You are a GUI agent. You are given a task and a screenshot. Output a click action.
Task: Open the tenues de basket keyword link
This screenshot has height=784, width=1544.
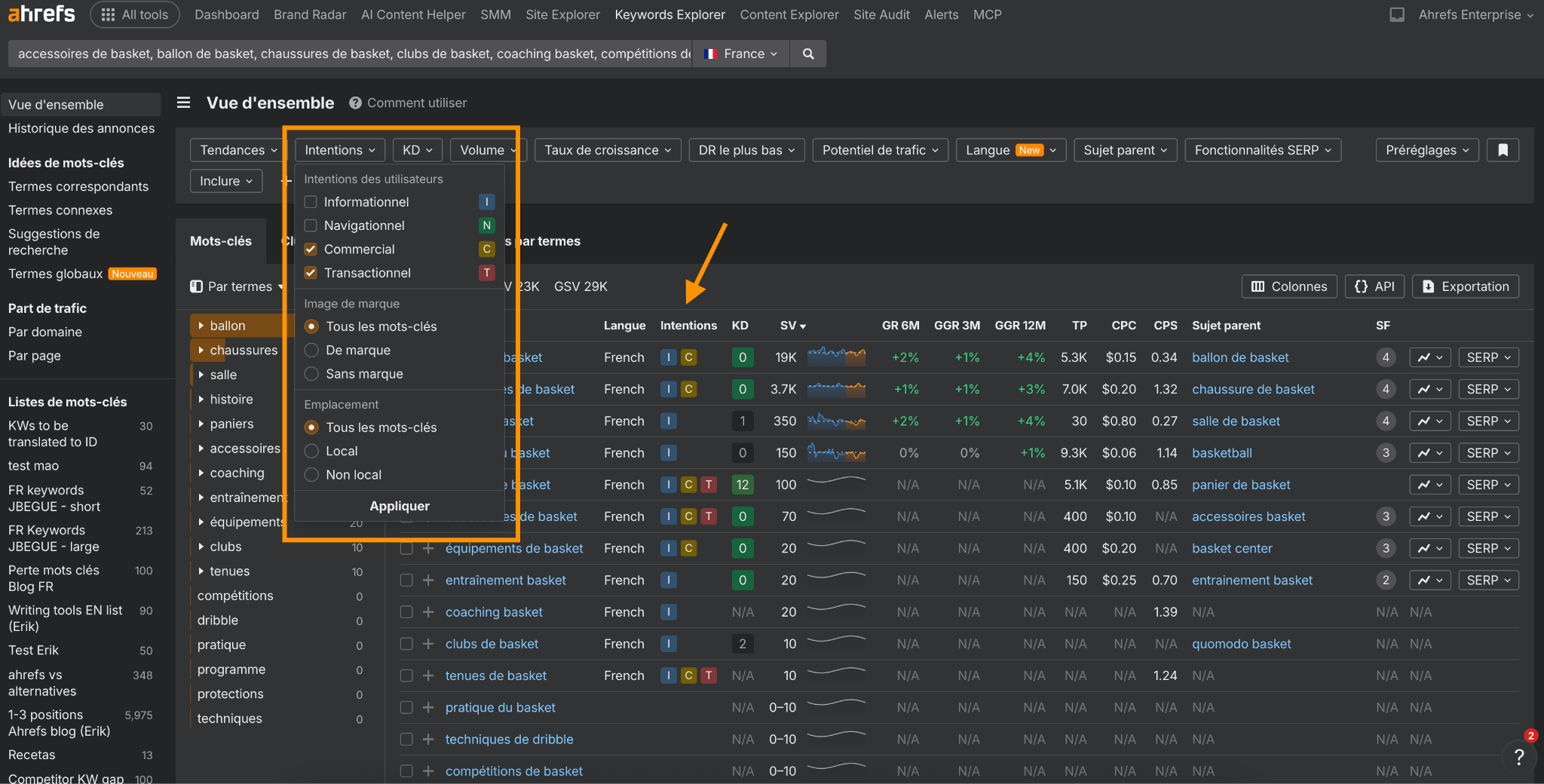(x=495, y=675)
